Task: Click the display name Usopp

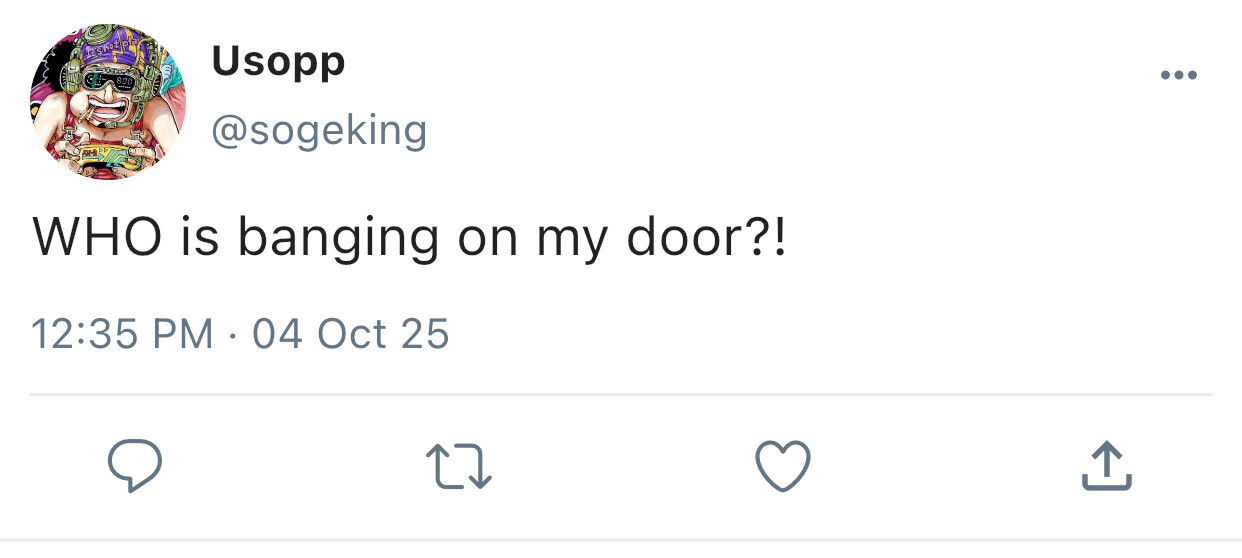Action: pos(278,62)
